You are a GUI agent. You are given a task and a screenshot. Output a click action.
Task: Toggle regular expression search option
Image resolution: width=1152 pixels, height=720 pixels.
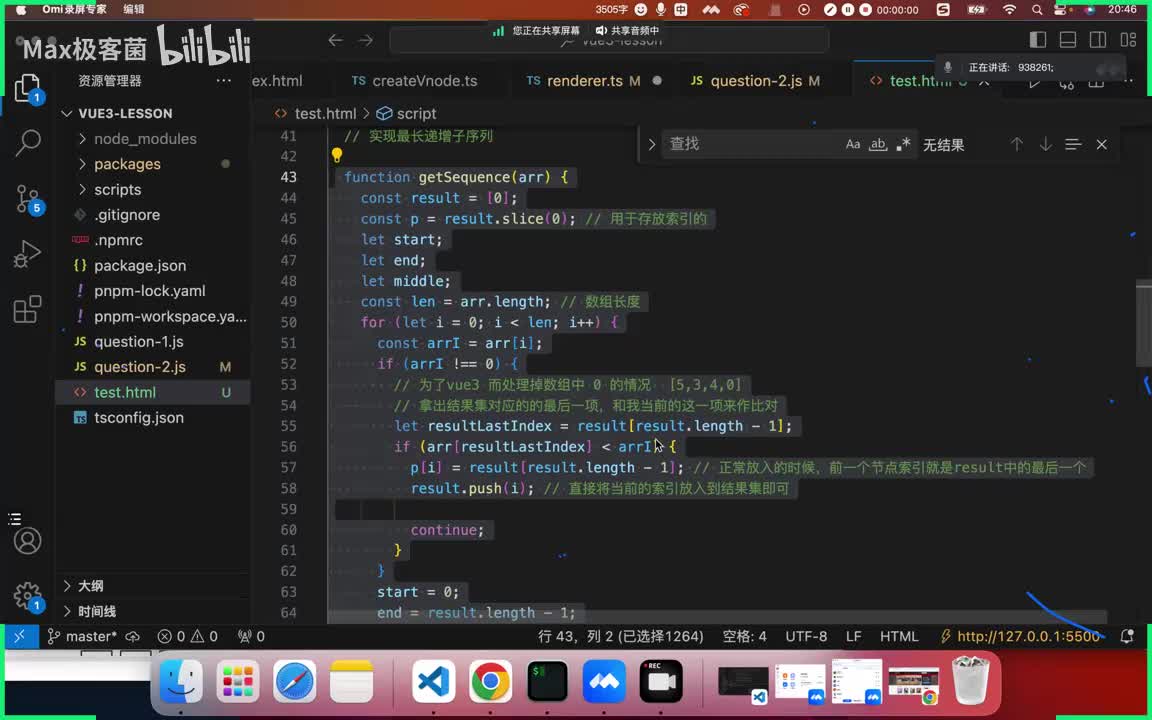[x=903, y=144]
